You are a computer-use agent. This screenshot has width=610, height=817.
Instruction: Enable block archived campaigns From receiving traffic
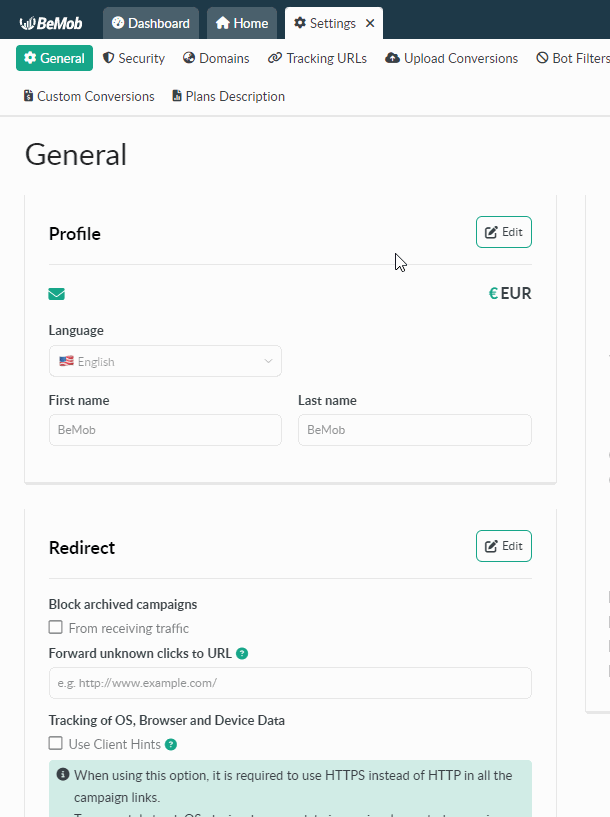(55, 627)
